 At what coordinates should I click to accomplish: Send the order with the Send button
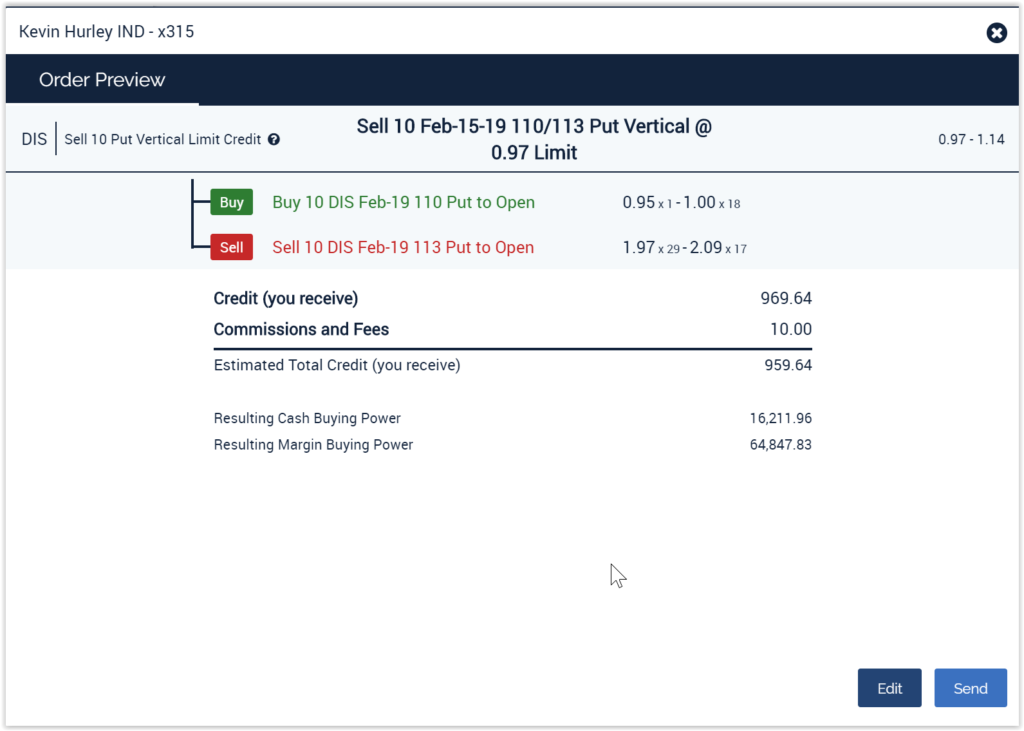(970, 688)
